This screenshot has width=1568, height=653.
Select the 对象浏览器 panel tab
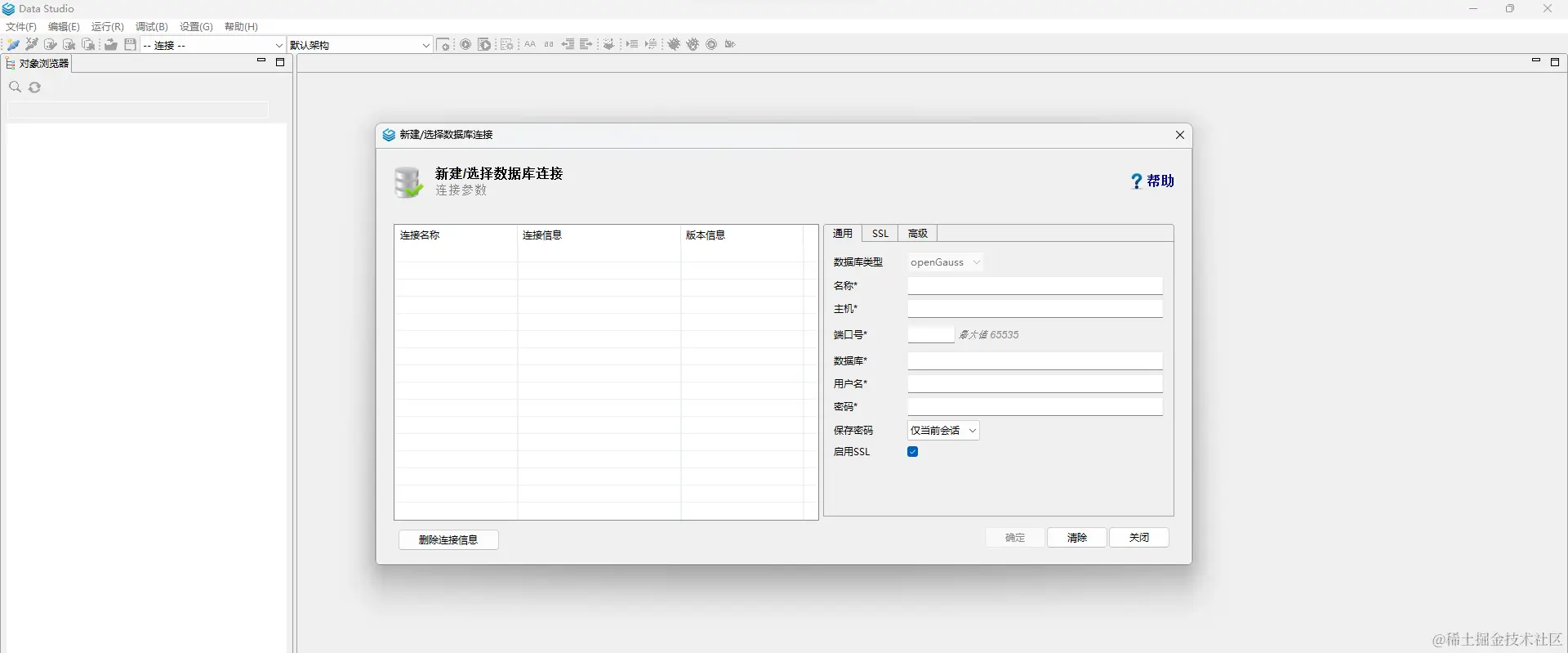[38, 63]
